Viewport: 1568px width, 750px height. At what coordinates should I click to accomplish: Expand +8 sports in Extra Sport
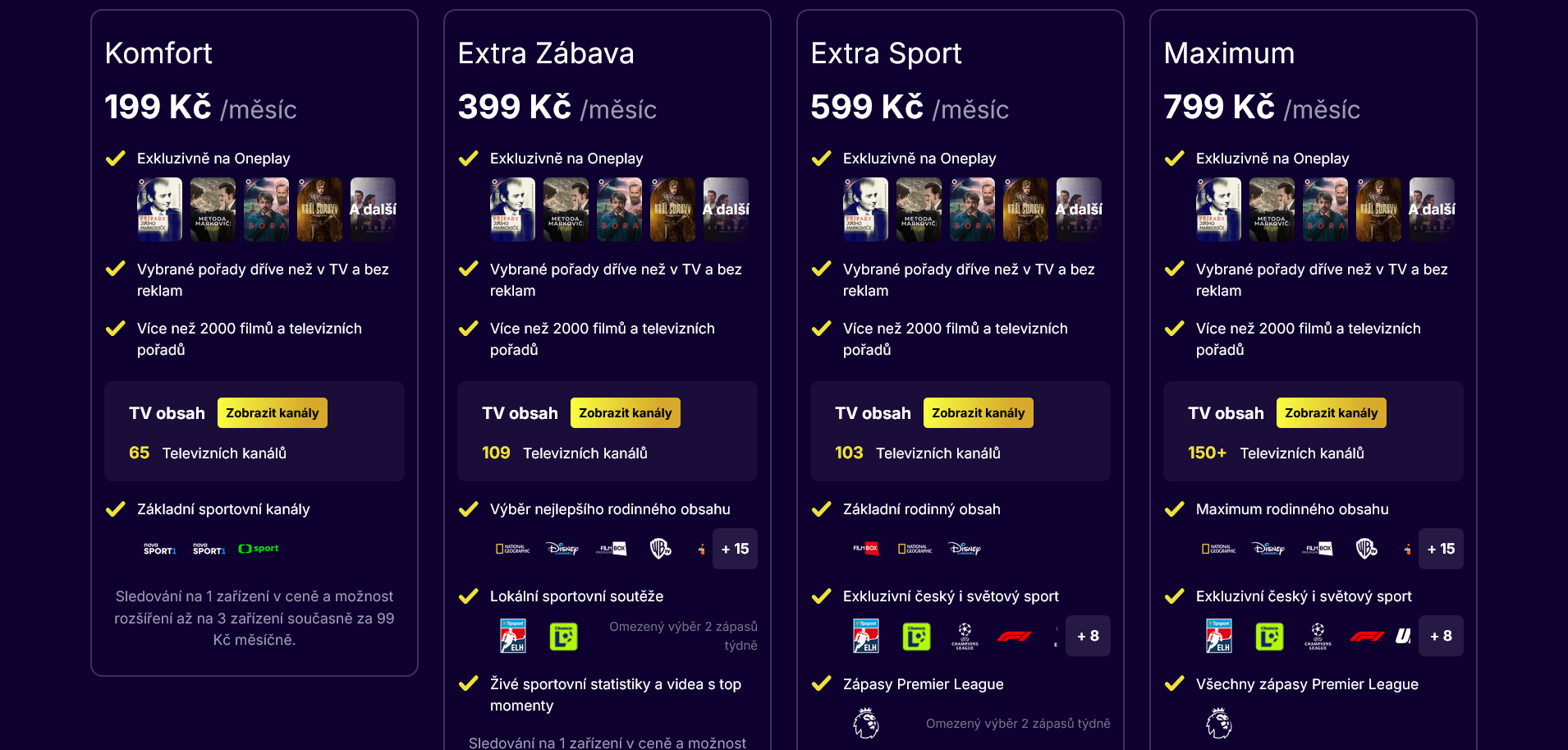click(1088, 636)
